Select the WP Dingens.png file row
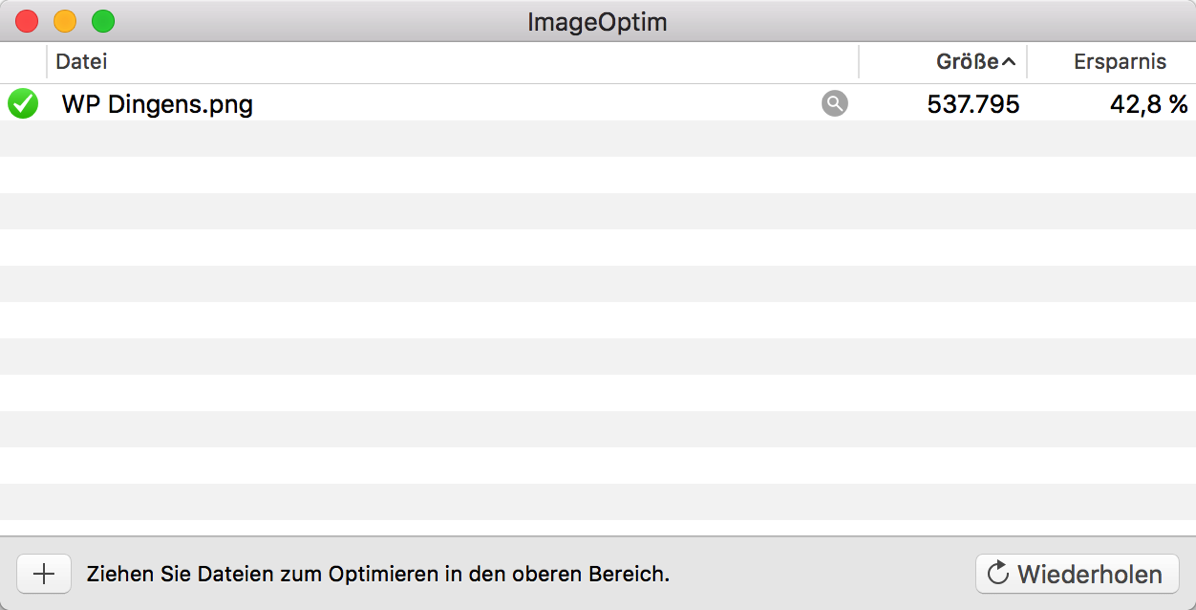This screenshot has height=610, width=1196. (x=598, y=102)
